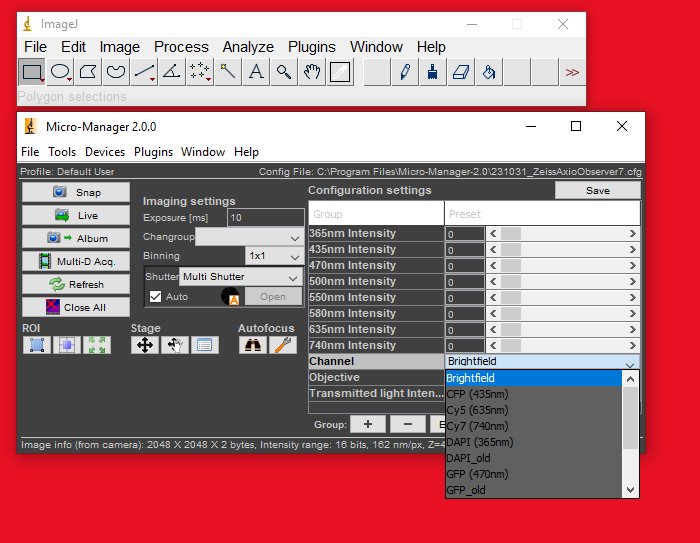
Task: Open autofocus settings wrench icon
Action: [x=282, y=345]
